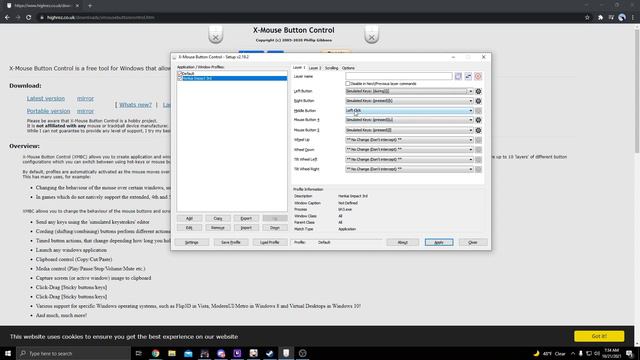
Task: Open the Wheel Down dropdown
Action: [x=409, y=150]
